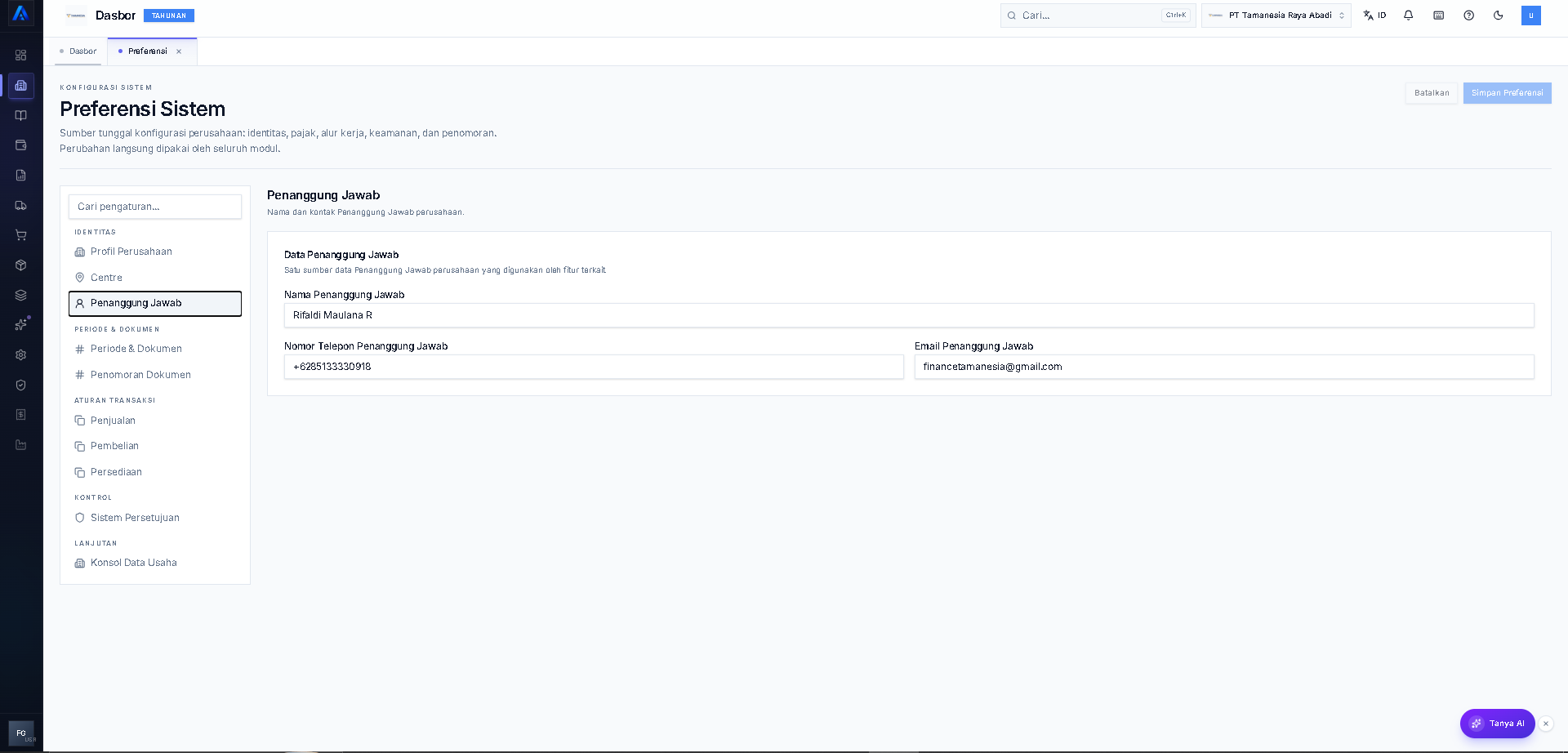Screen dimensions: 1568x753
Task: Open Penomoran Dokumen settings
Action: (155, 375)
